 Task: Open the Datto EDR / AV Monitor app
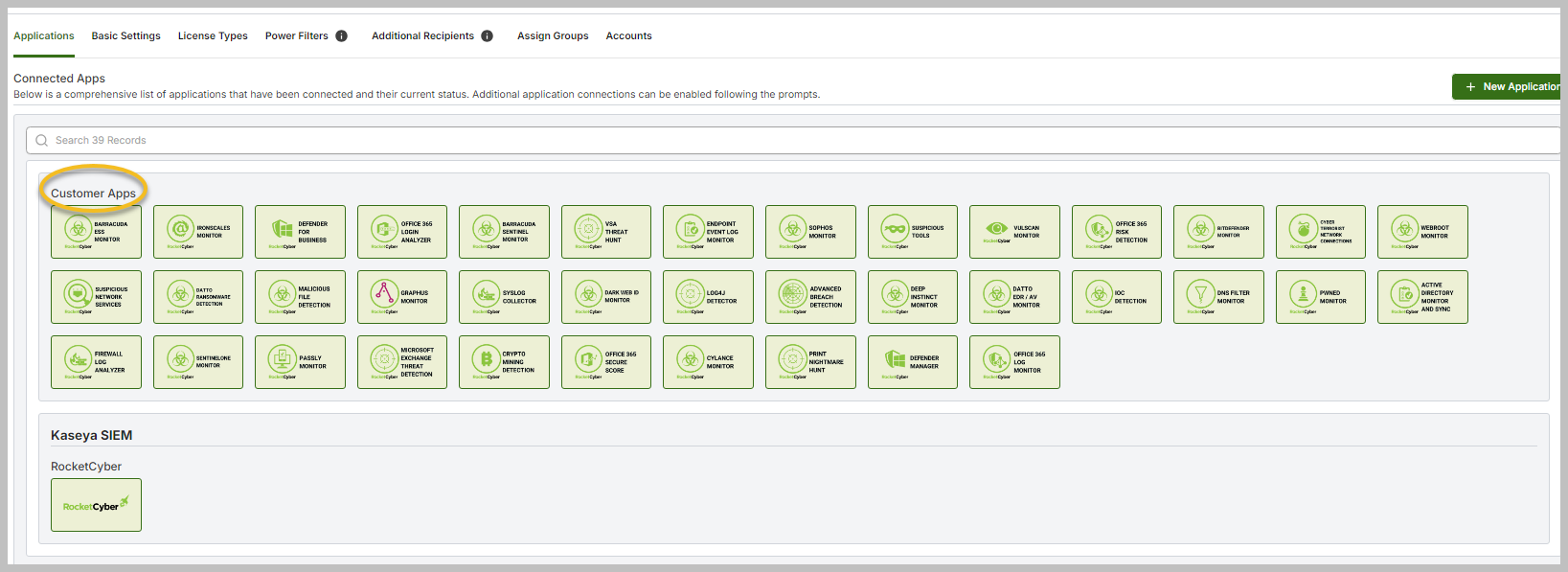pos(1014,297)
